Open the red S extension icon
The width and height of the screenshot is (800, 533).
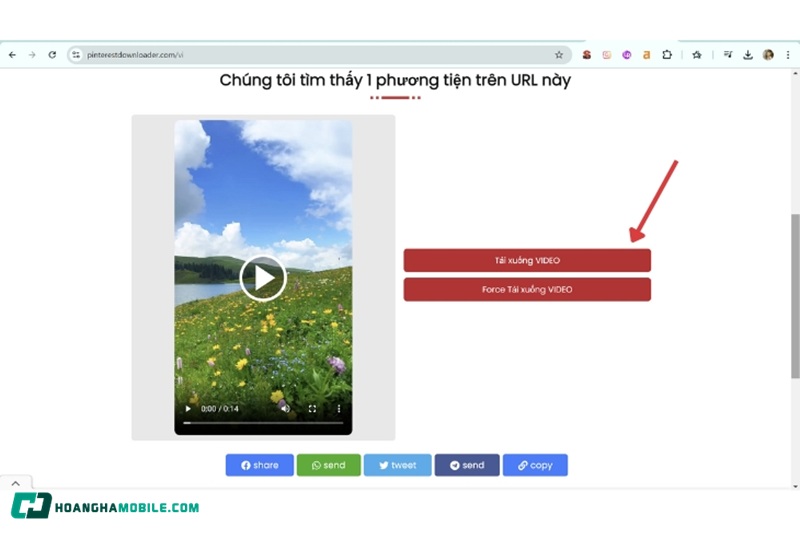pyautogui.click(x=587, y=55)
